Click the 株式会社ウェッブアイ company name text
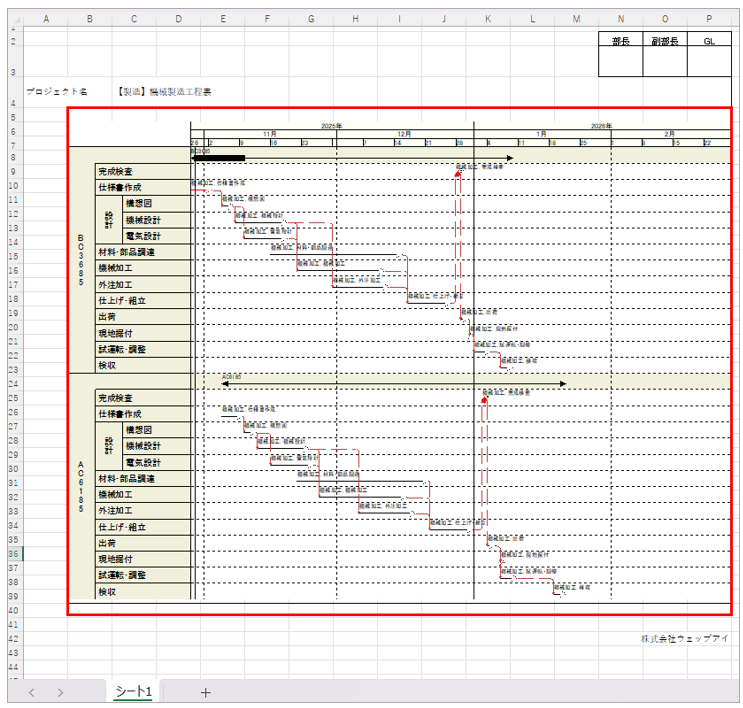This screenshot has width=743, height=708. coord(685,637)
